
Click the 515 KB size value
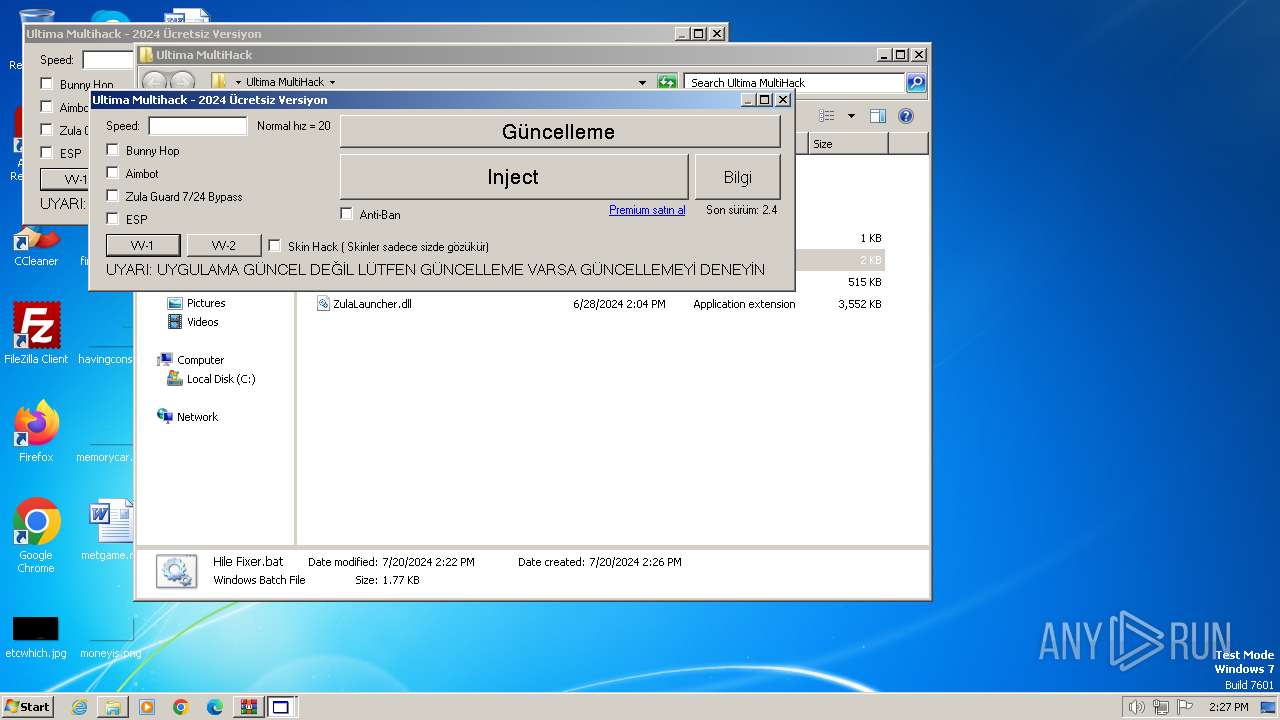(x=864, y=282)
